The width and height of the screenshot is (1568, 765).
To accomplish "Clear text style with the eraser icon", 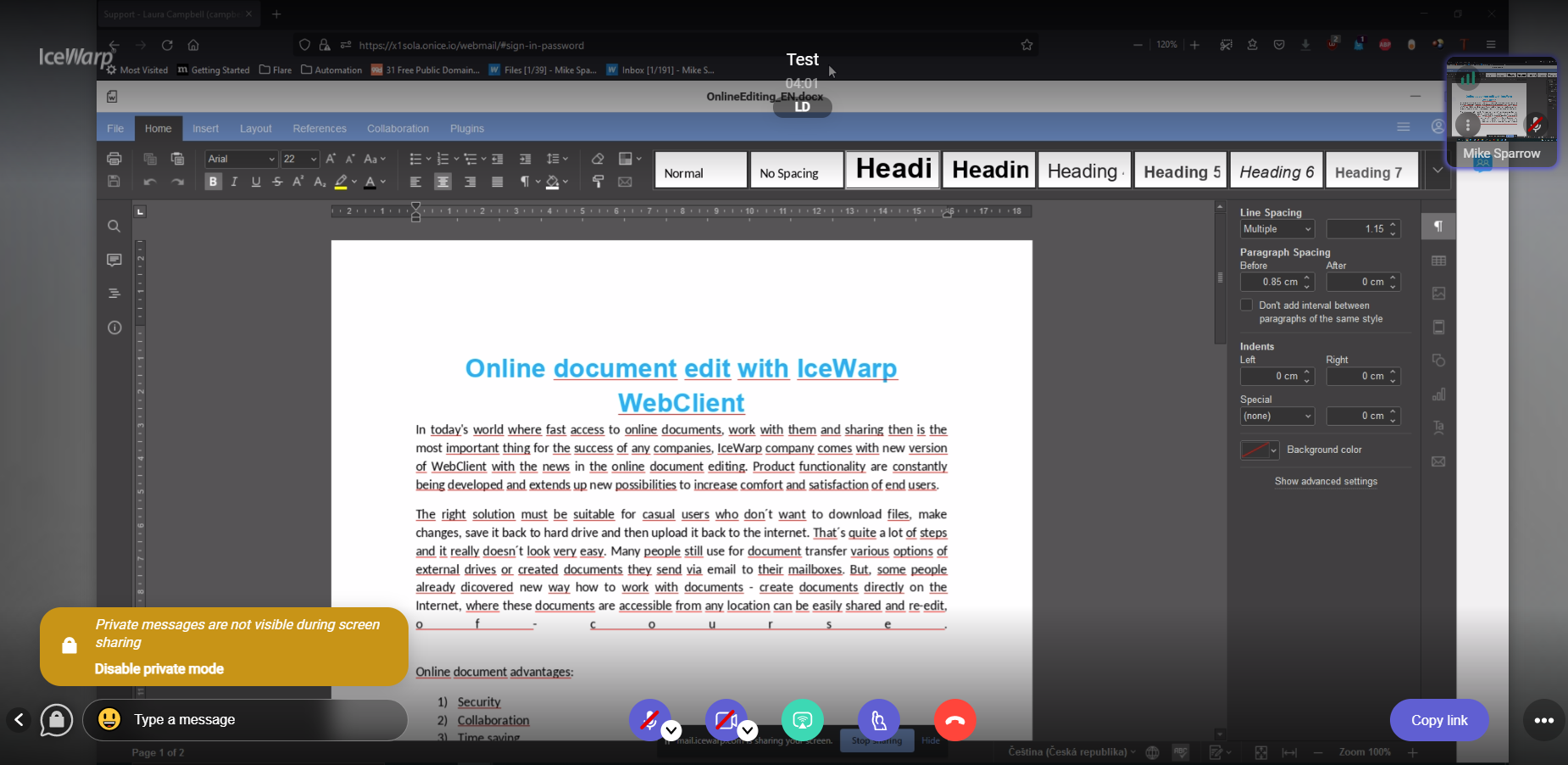I will tap(598, 159).
